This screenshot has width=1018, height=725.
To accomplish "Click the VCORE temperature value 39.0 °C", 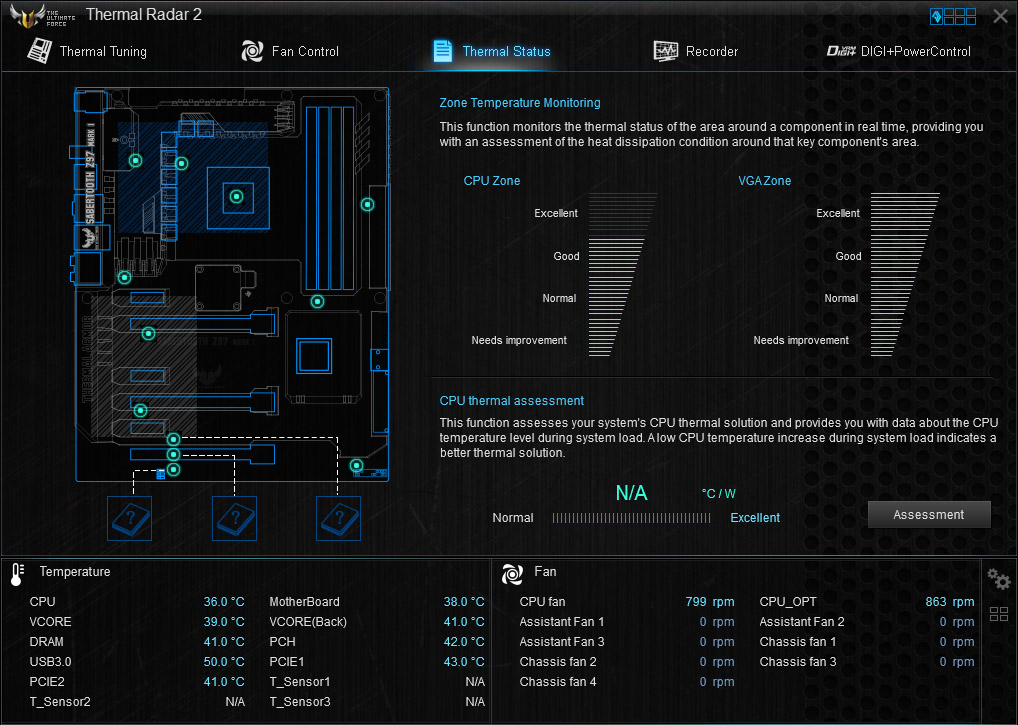I will coord(224,622).
